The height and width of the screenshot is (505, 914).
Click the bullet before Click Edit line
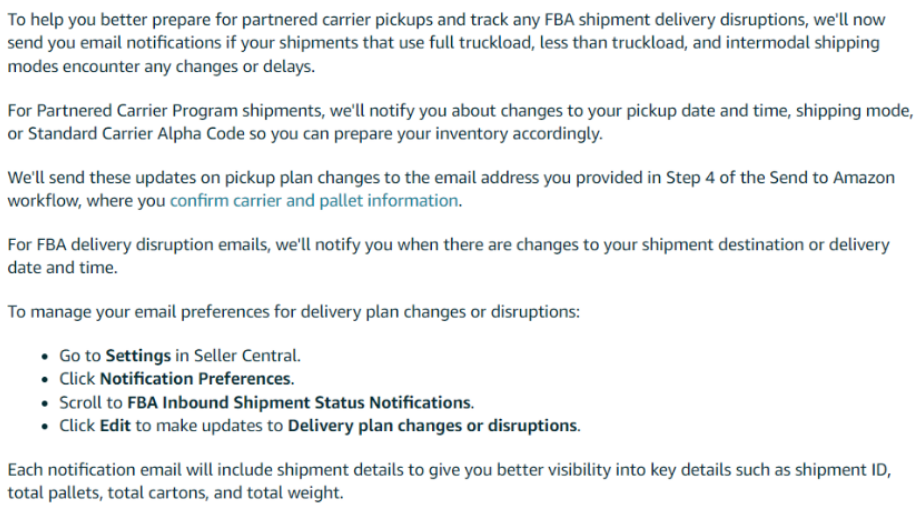(45, 427)
